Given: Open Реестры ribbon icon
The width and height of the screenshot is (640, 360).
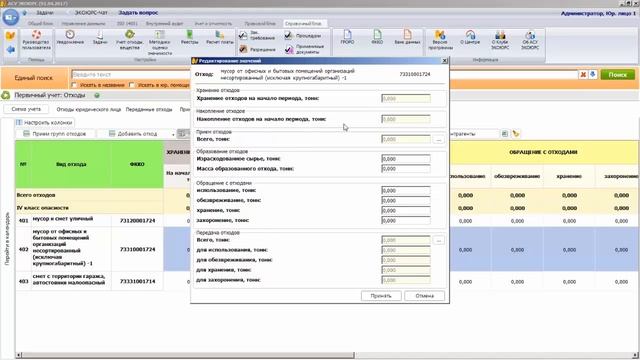Looking at the screenshot, I should (x=189, y=37).
